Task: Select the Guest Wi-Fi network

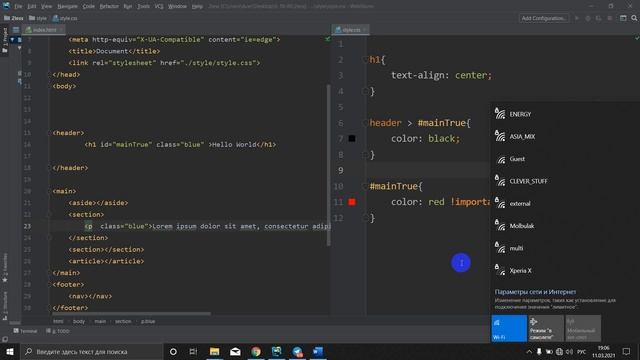Action: click(x=565, y=159)
